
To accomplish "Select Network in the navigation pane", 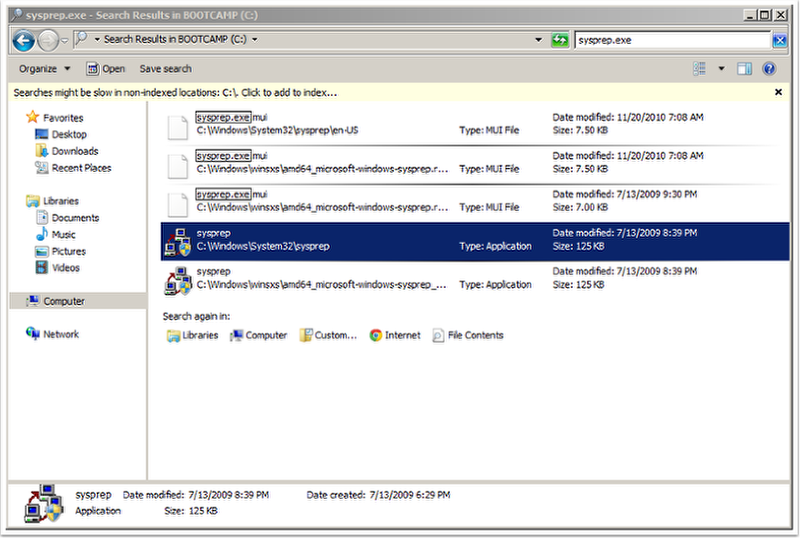I will pyautogui.click(x=60, y=334).
